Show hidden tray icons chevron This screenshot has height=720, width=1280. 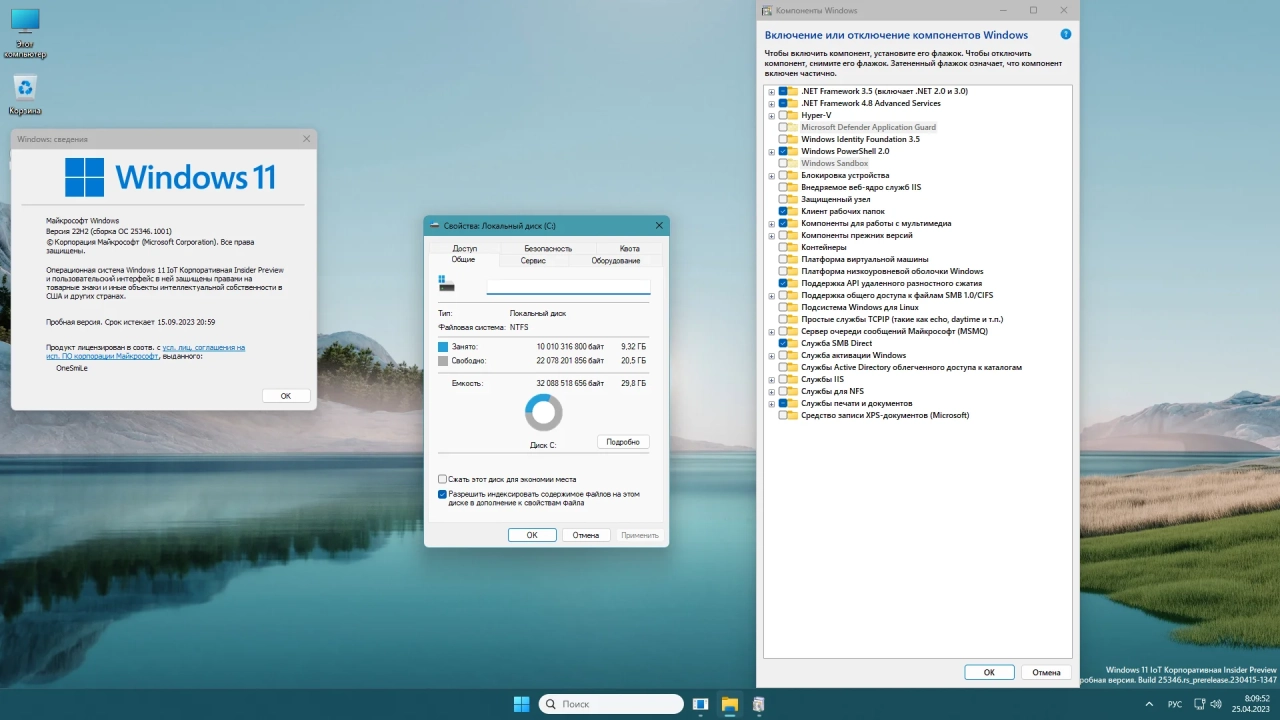point(1147,704)
